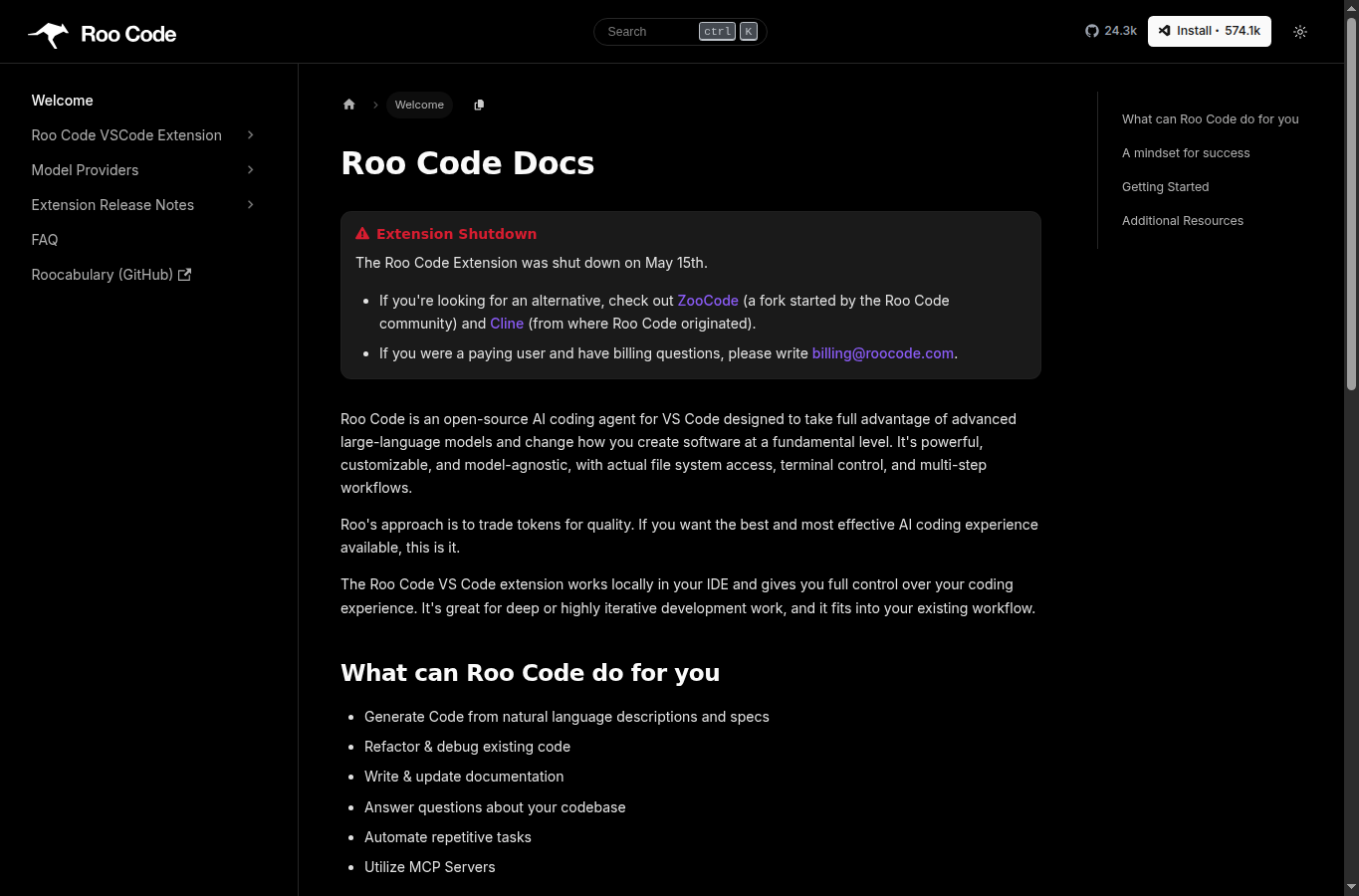Follow the ZooCode link
This screenshot has width=1359, height=896.
pyautogui.click(x=708, y=301)
